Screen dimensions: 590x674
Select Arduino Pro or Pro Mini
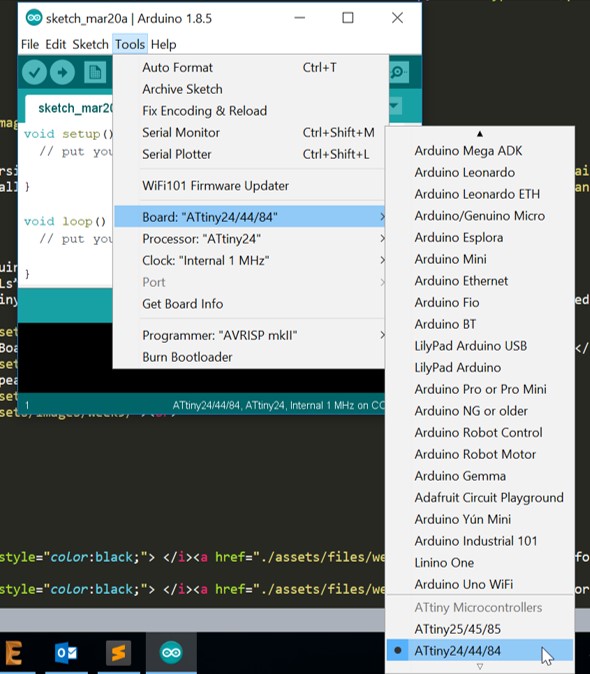[480, 389]
